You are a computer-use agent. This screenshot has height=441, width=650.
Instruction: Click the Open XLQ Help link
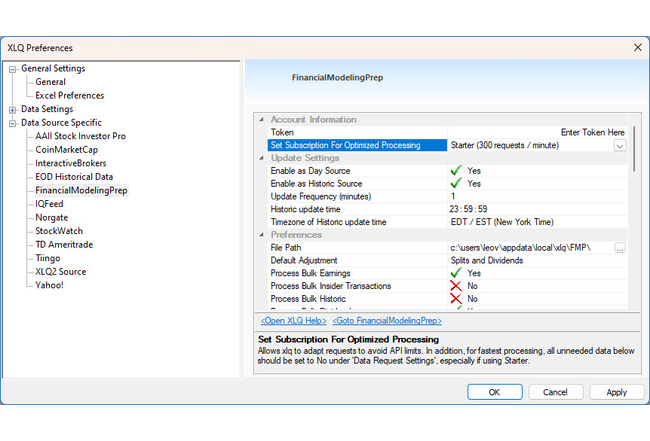tap(293, 321)
